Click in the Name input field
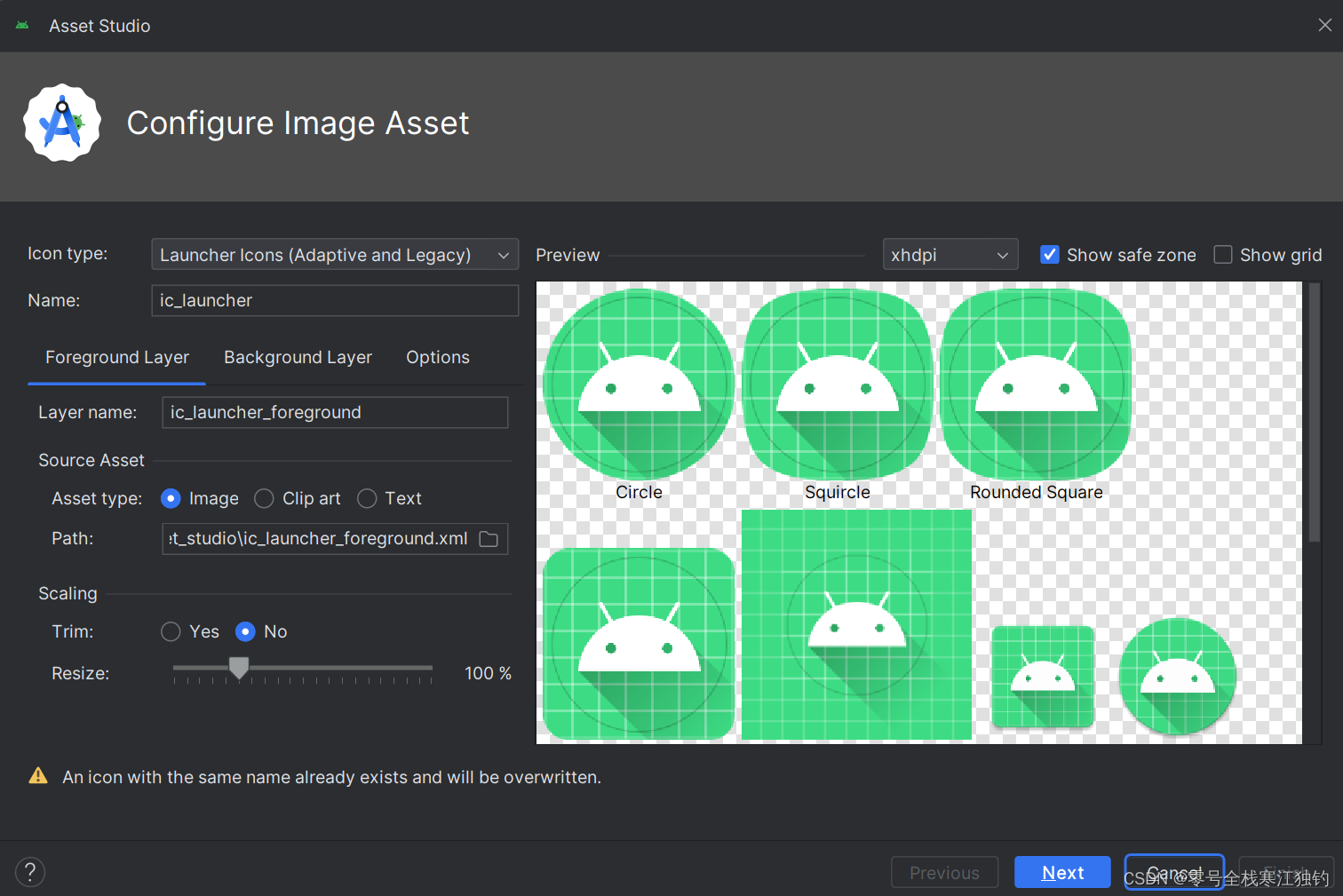 [x=335, y=300]
